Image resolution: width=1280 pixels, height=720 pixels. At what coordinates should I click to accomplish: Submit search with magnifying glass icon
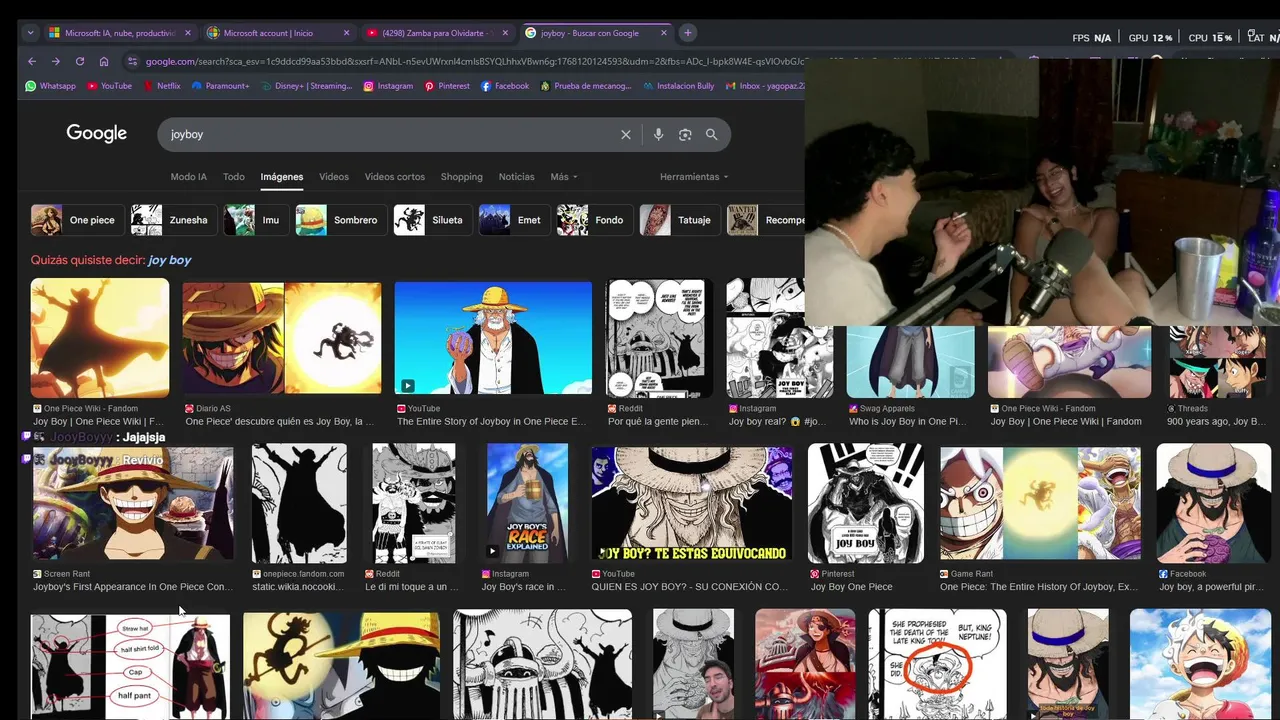(x=711, y=134)
